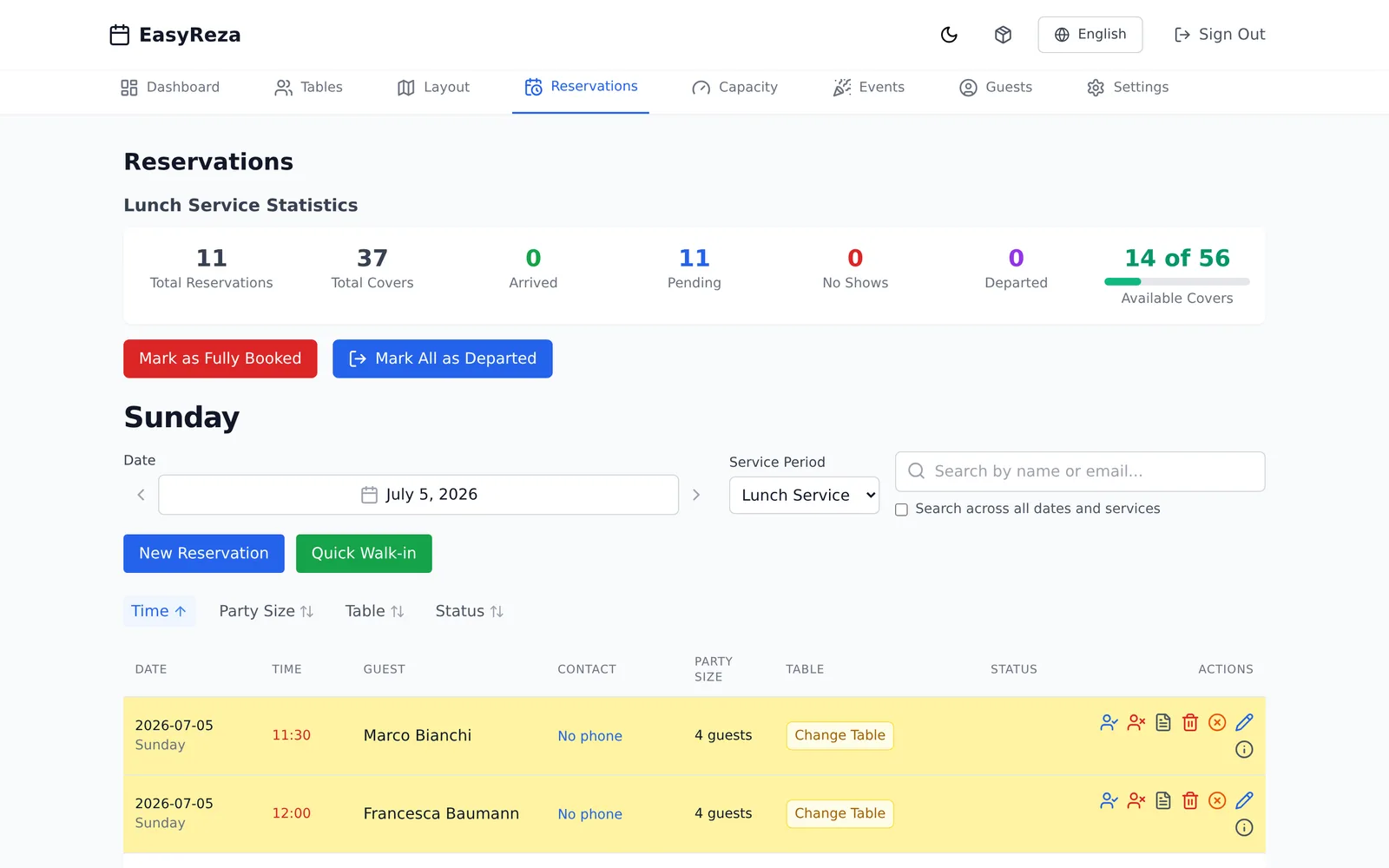This screenshot has height=868, width=1389.
Task: Click guest name Marco Bianchi
Action: point(418,735)
